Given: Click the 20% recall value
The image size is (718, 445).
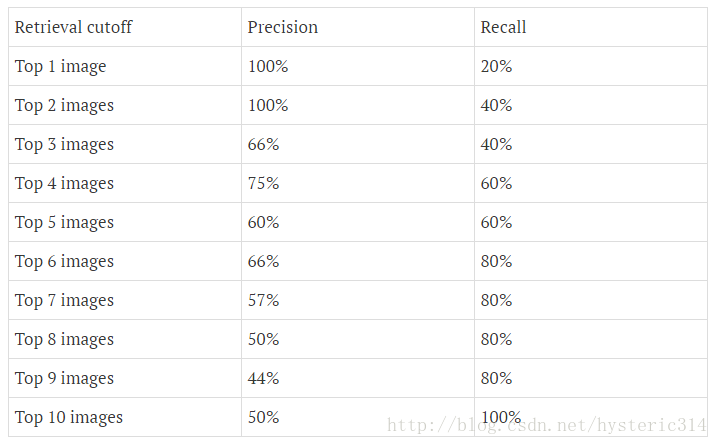Looking at the screenshot, I should (x=496, y=66).
